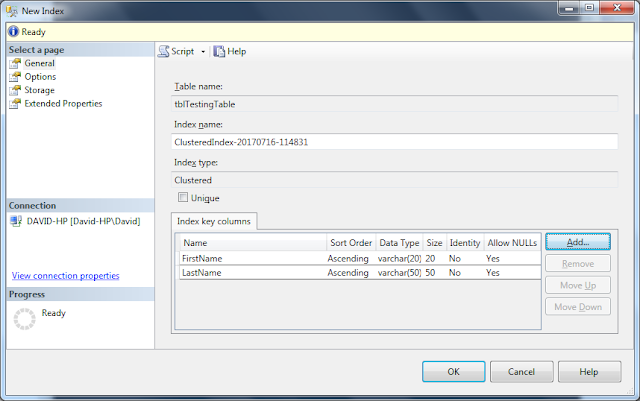The height and width of the screenshot is (401, 640).
Task: Click the OK button
Action: coord(453,372)
